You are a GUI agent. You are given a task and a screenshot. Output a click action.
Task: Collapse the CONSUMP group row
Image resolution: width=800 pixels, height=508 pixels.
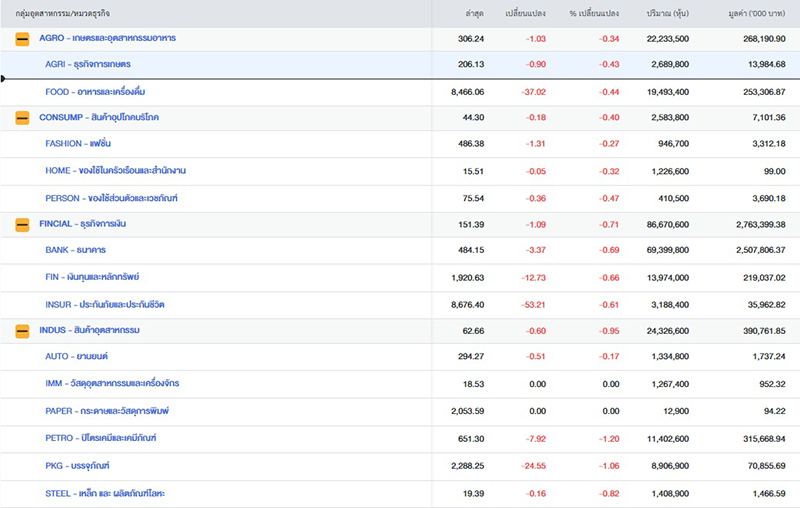pyautogui.click(x=22, y=118)
